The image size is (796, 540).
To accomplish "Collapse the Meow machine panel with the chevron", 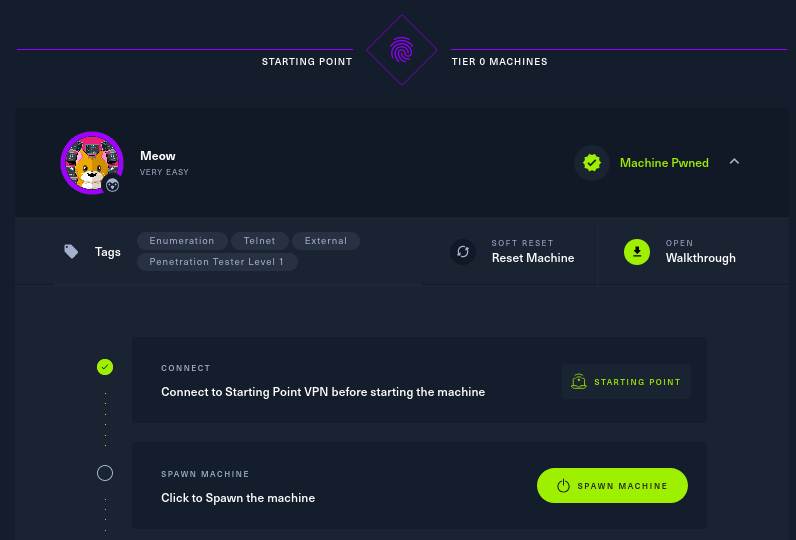I will point(734,162).
